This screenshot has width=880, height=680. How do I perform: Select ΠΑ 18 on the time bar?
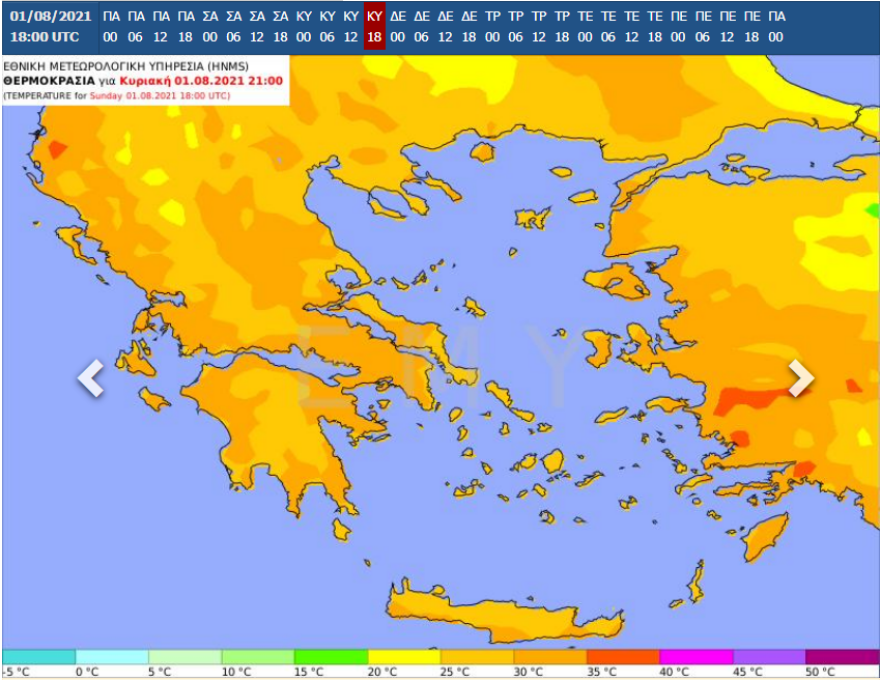pos(186,27)
